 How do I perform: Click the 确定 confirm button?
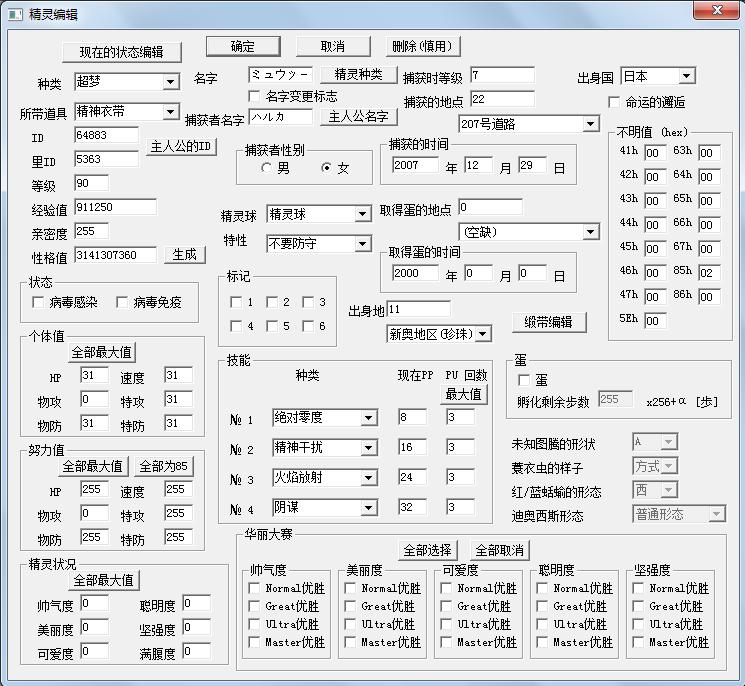pyautogui.click(x=243, y=46)
